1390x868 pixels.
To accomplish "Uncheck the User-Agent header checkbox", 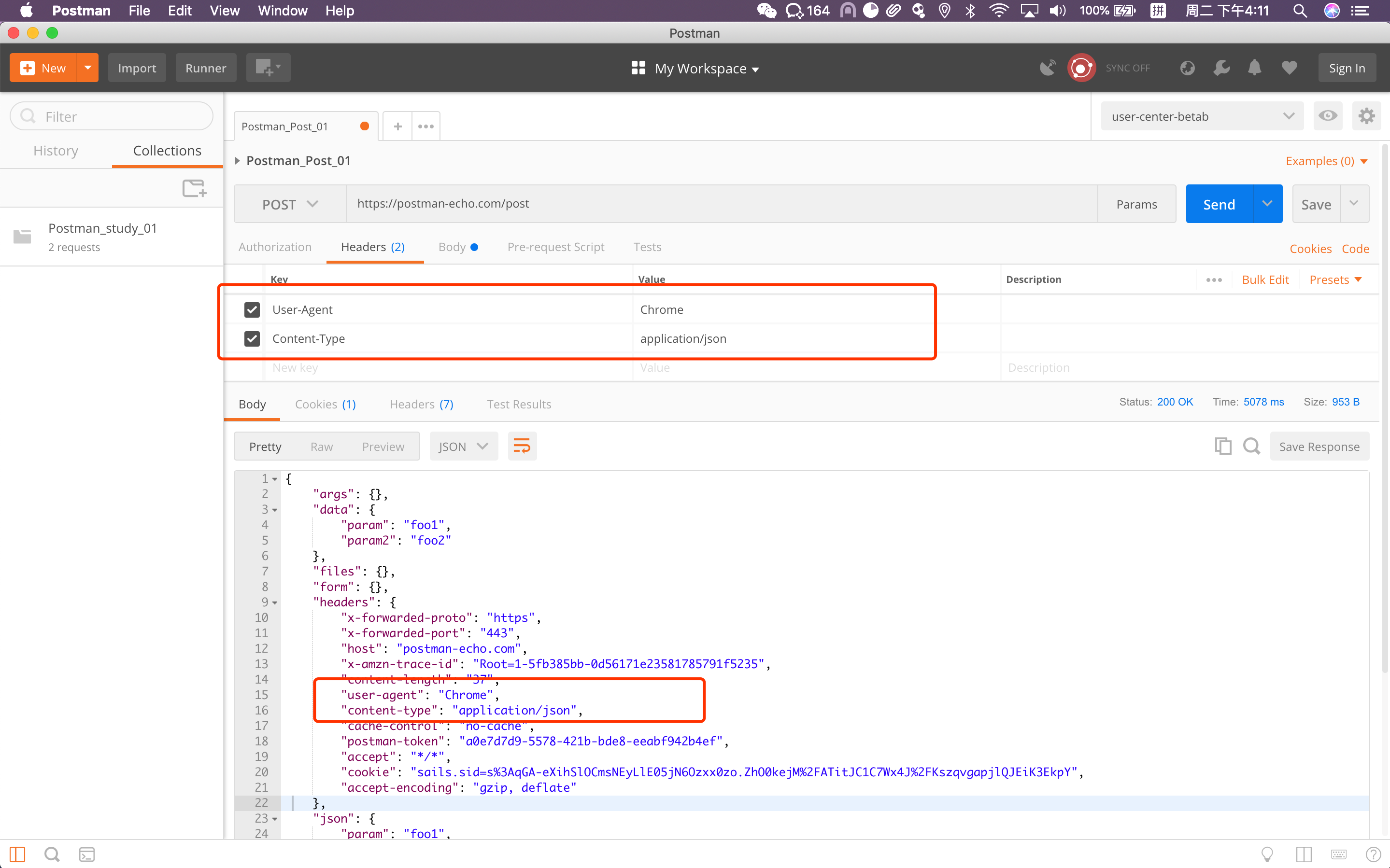I will 252,309.
